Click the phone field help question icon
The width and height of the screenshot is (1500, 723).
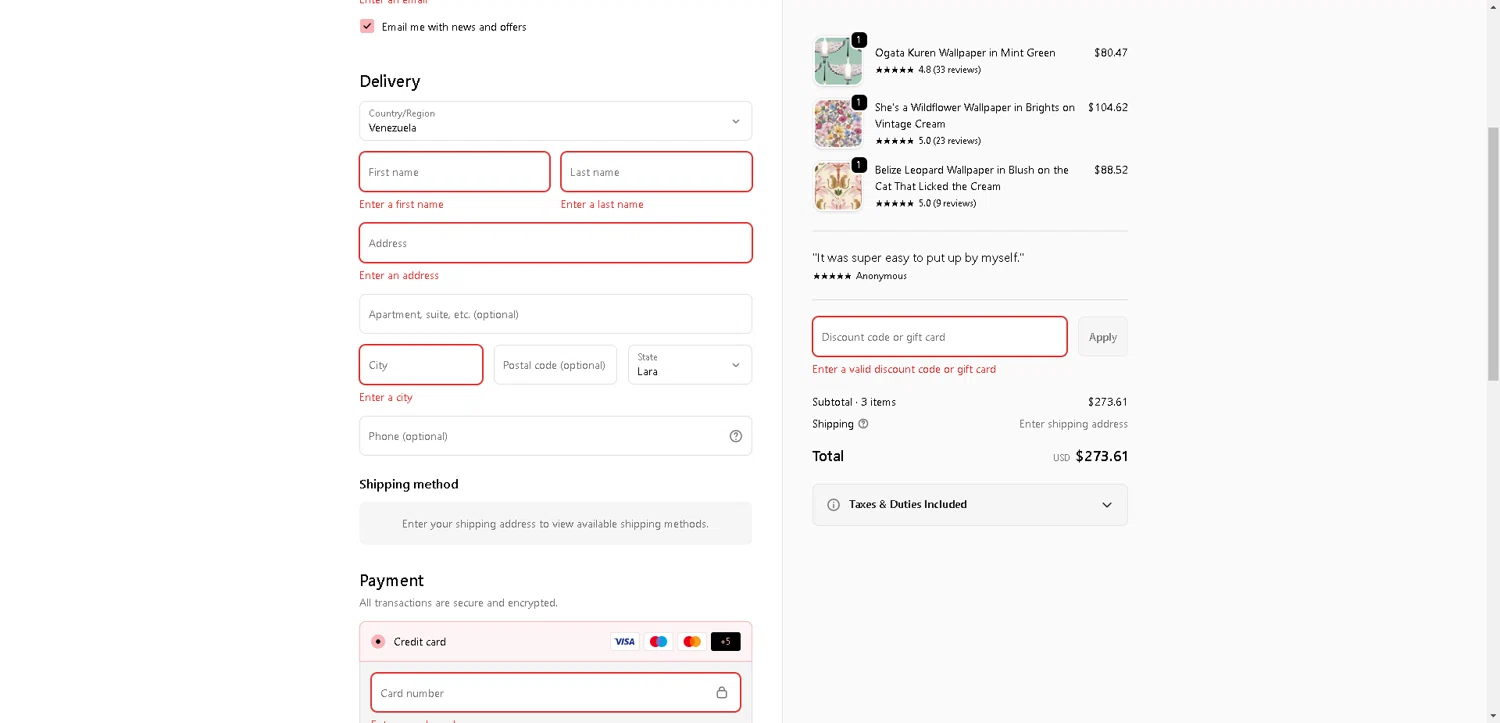point(736,436)
